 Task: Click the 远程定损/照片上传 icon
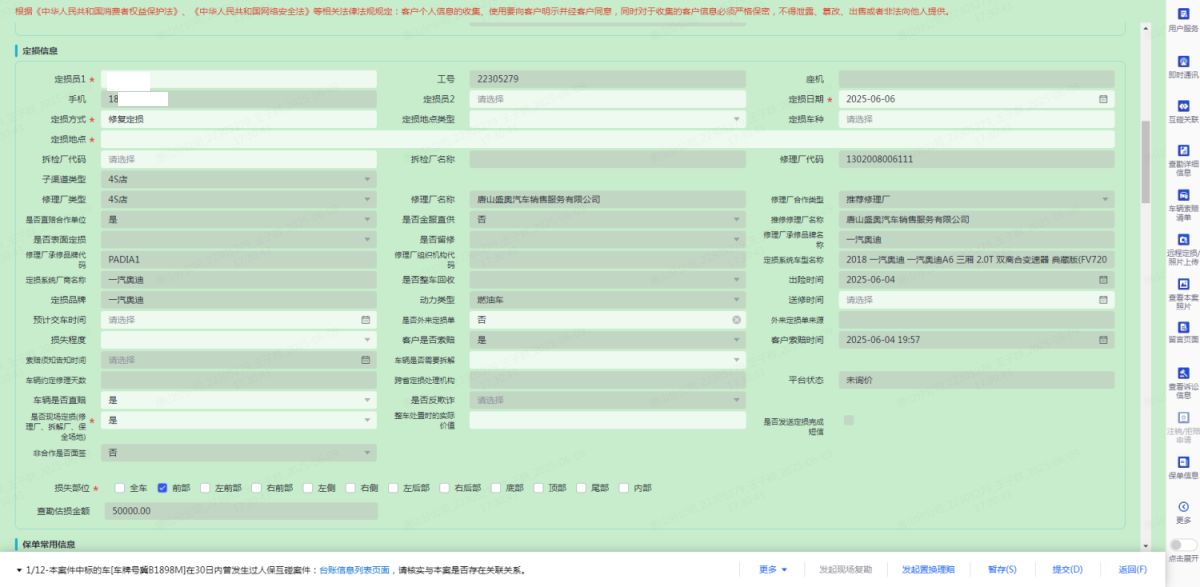pyautogui.click(x=1183, y=240)
